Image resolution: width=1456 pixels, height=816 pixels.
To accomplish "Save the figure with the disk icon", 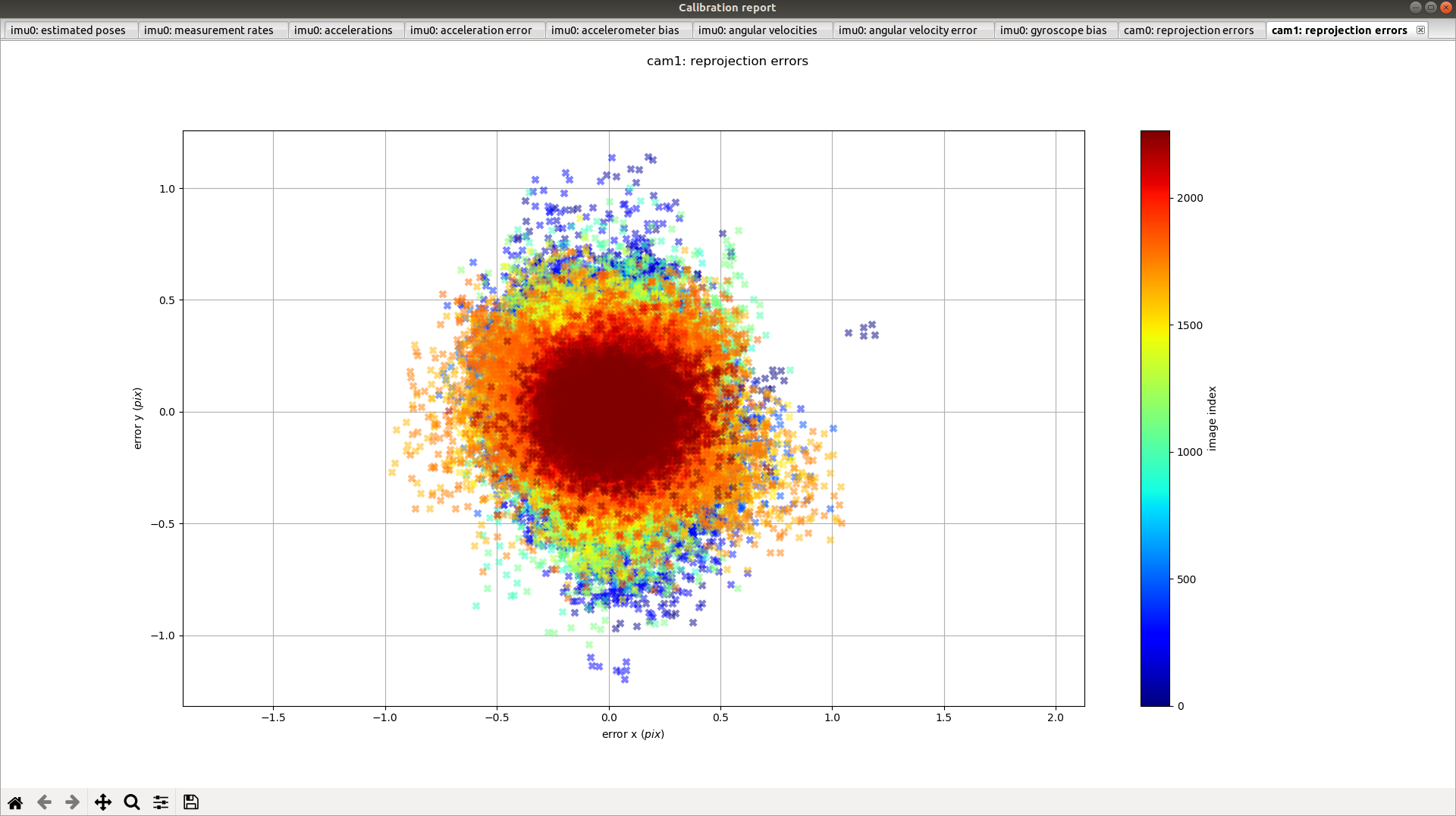I will [191, 802].
